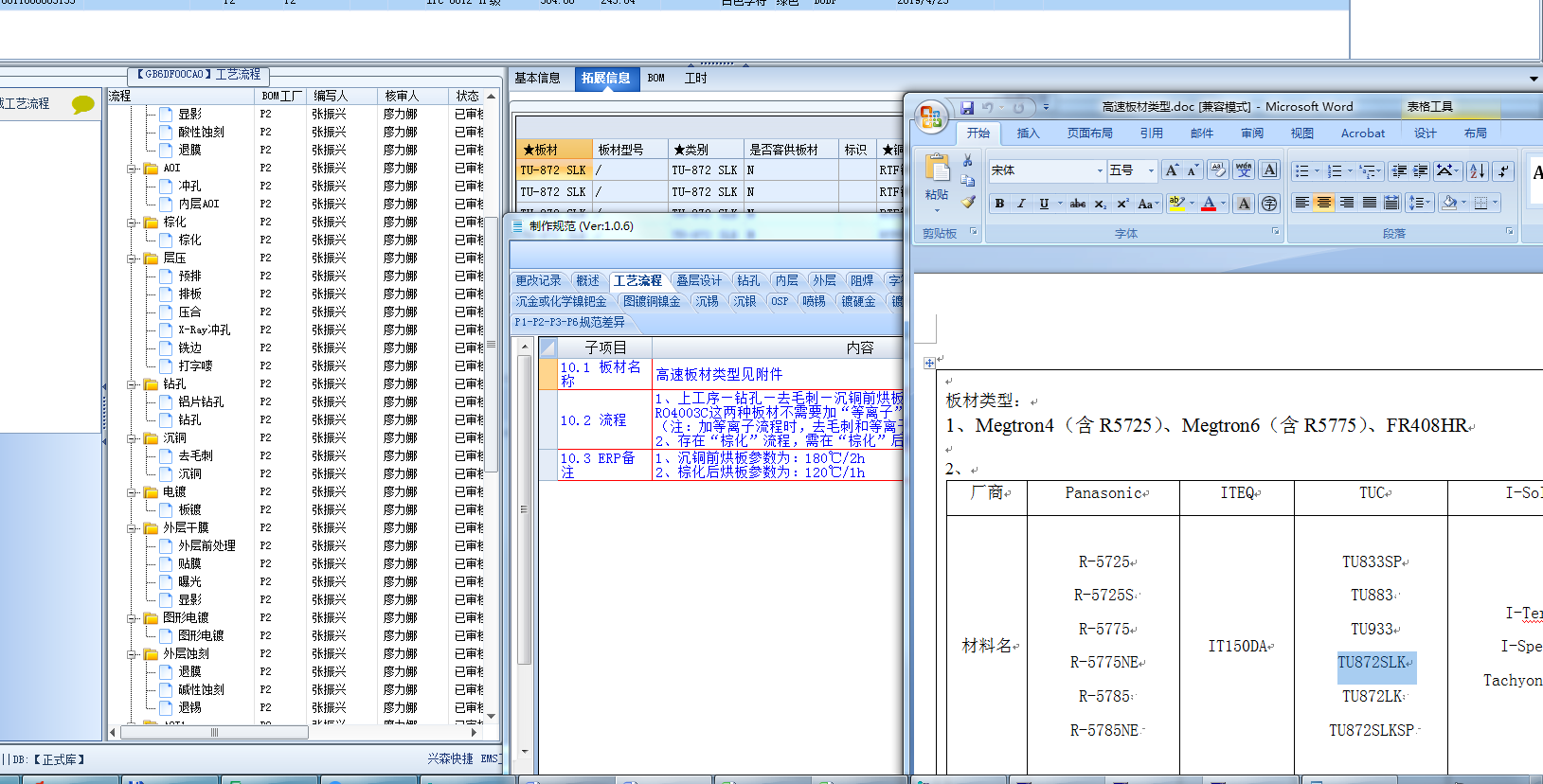Undo the last action in Word
1543x784 pixels.
(x=988, y=108)
